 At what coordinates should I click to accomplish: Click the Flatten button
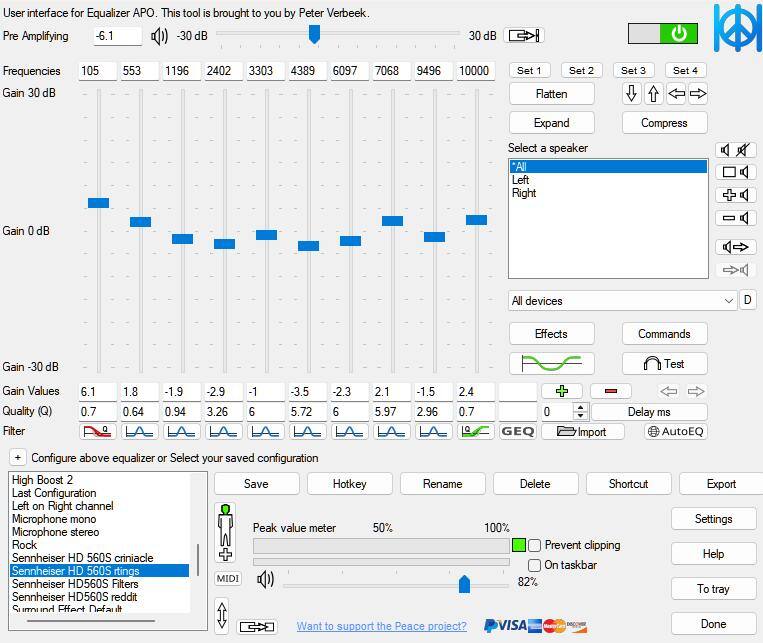pyautogui.click(x=551, y=94)
